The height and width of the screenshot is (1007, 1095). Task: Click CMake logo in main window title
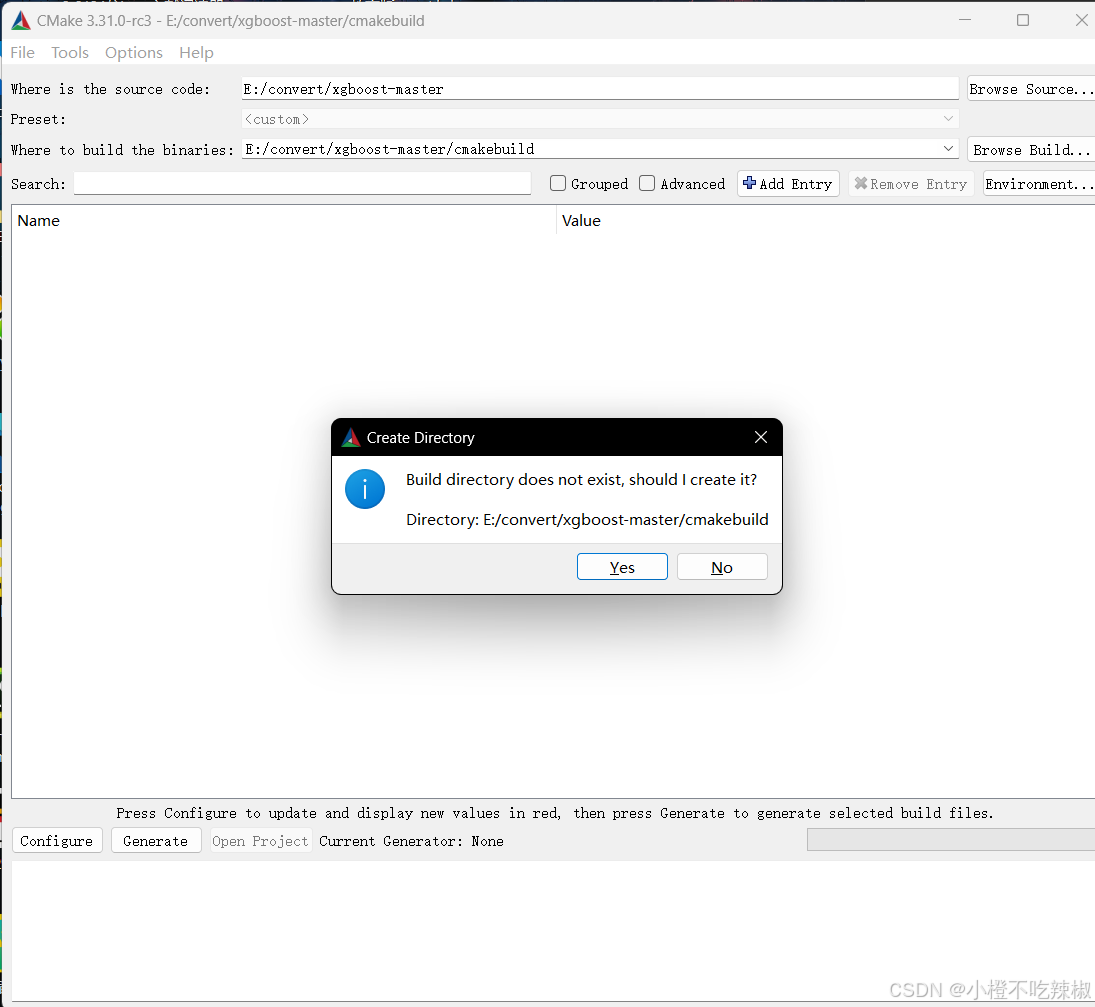[21, 21]
